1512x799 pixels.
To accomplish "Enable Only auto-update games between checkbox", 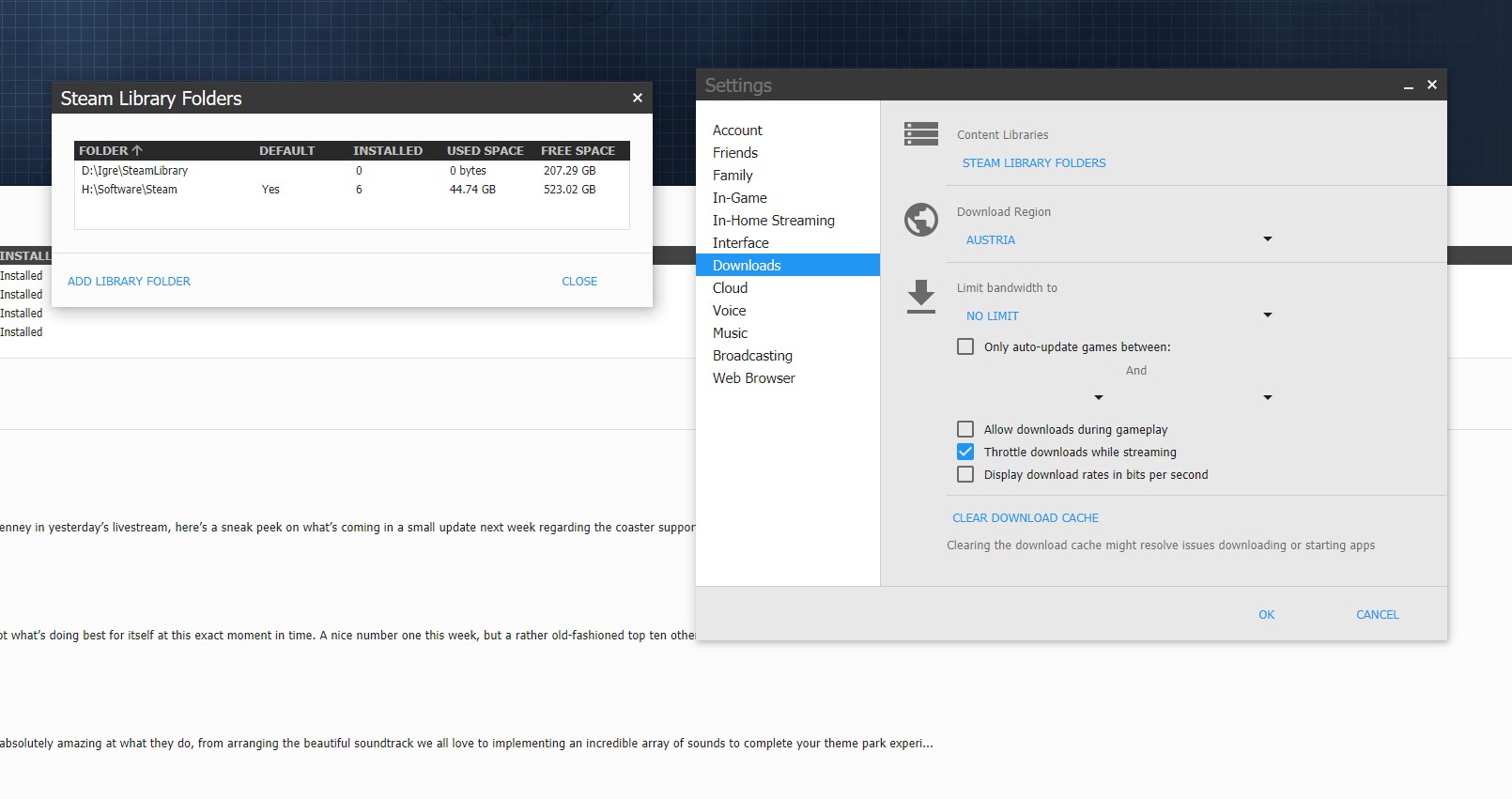I will point(965,346).
